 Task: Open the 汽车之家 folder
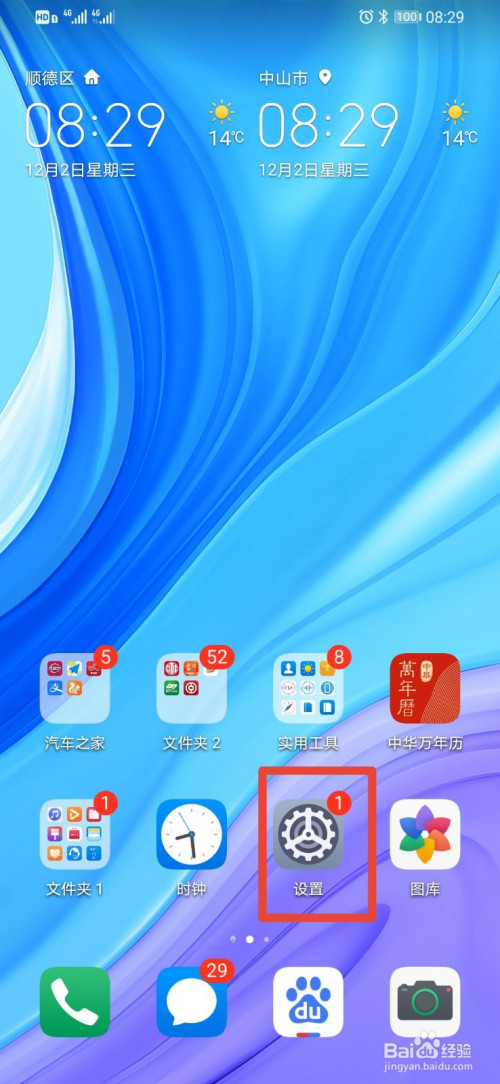point(75,688)
